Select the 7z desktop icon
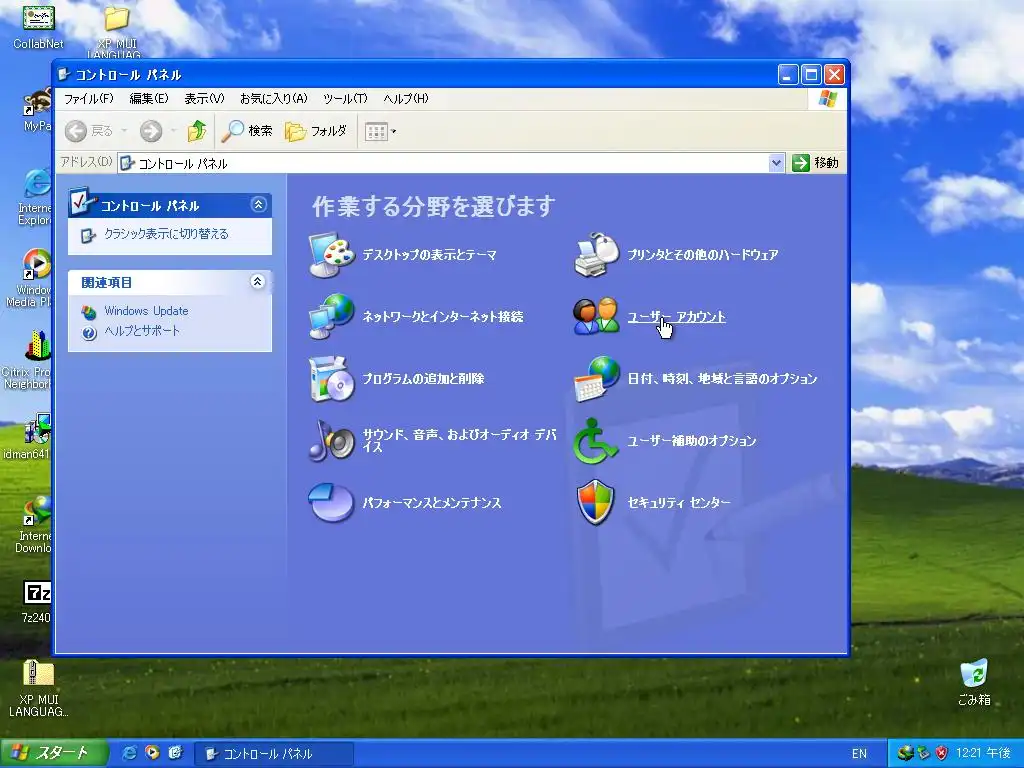 click(37, 601)
